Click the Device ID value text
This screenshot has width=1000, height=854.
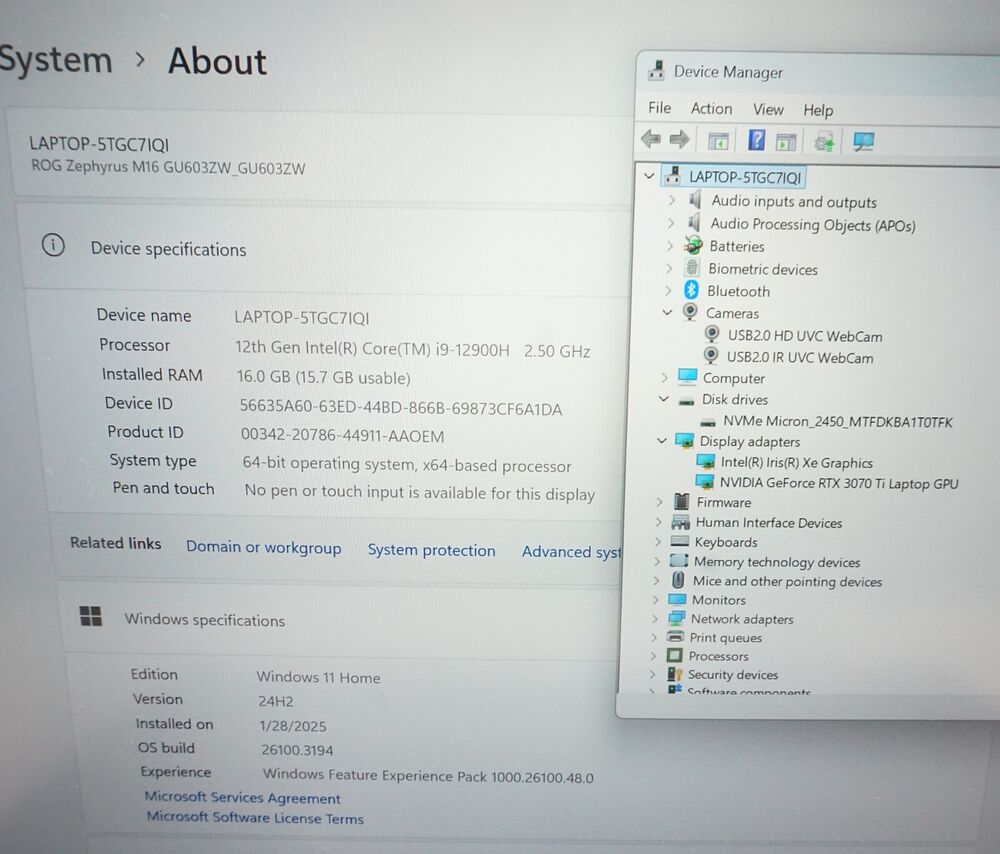tap(401, 408)
